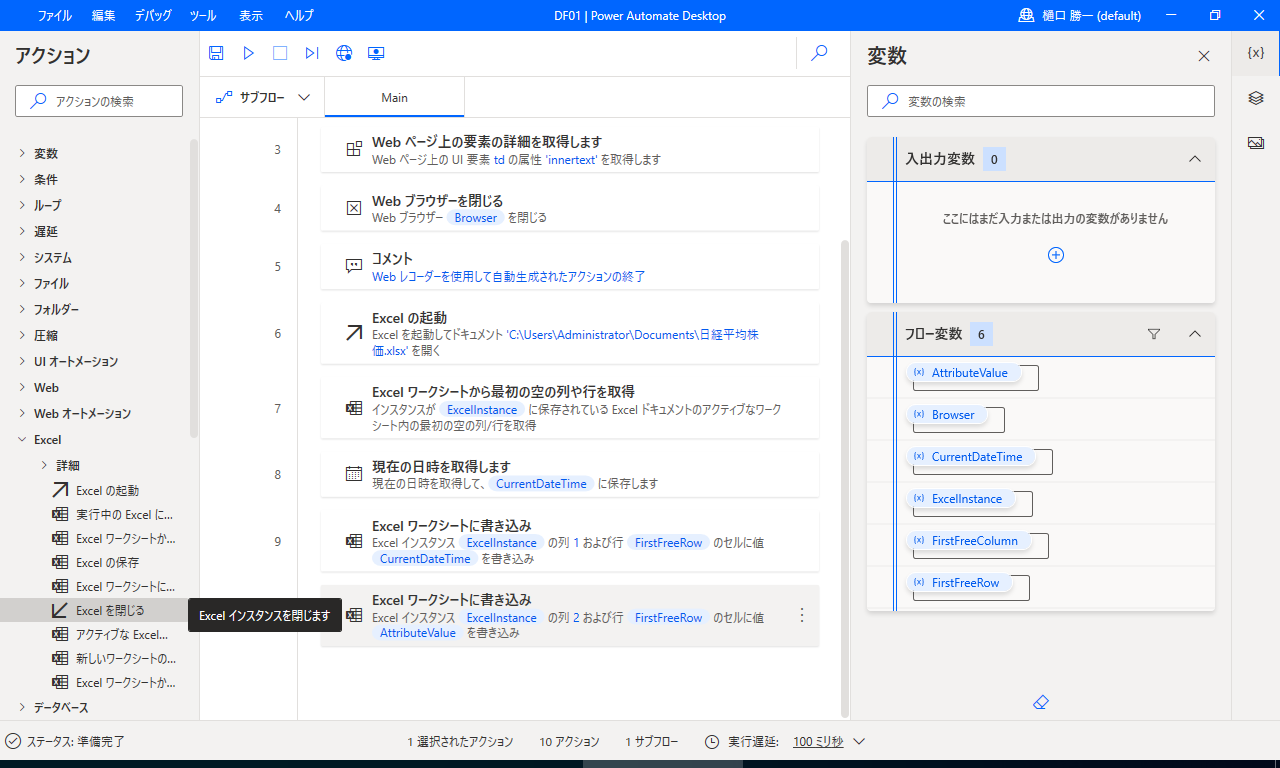This screenshot has width=1280, height=768.
Task: Save the flow with the floppy disk icon
Action: [216, 53]
